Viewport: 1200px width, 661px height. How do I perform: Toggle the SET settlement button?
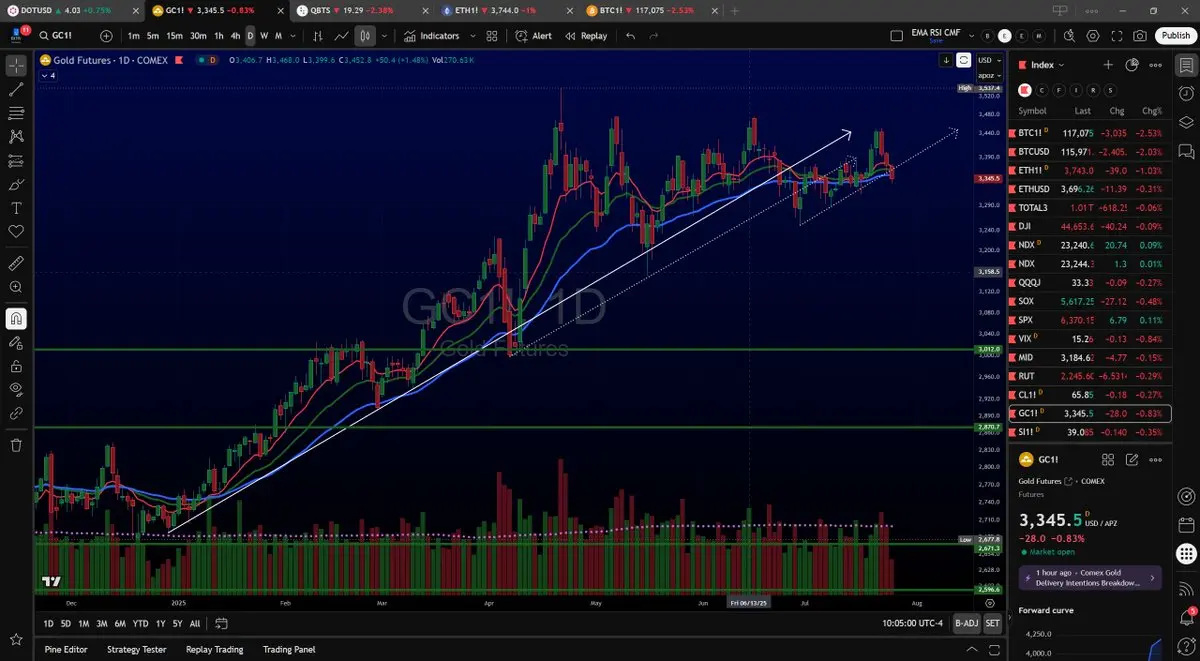coord(992,623)
